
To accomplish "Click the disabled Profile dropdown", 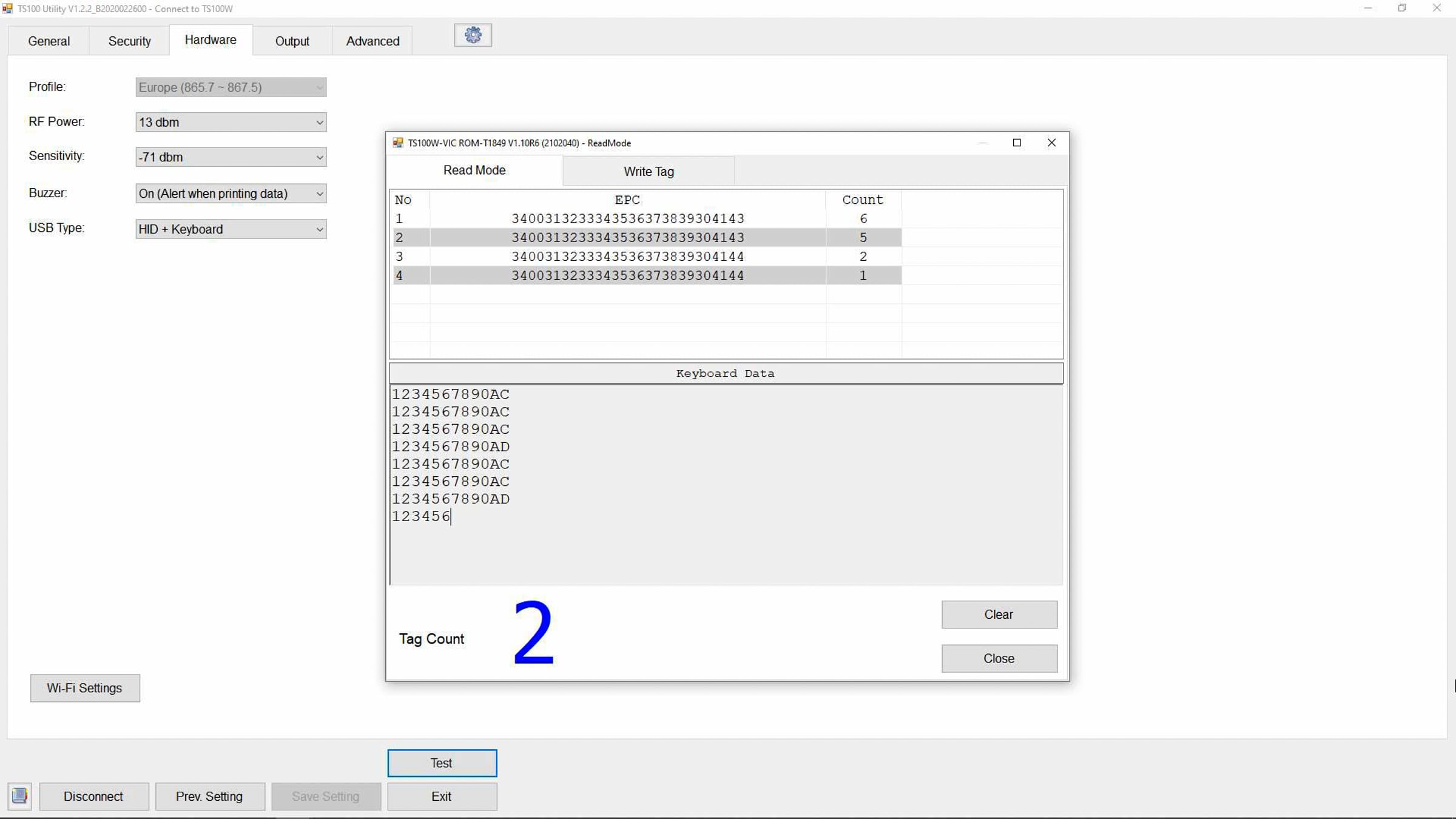I will (231, 87).
